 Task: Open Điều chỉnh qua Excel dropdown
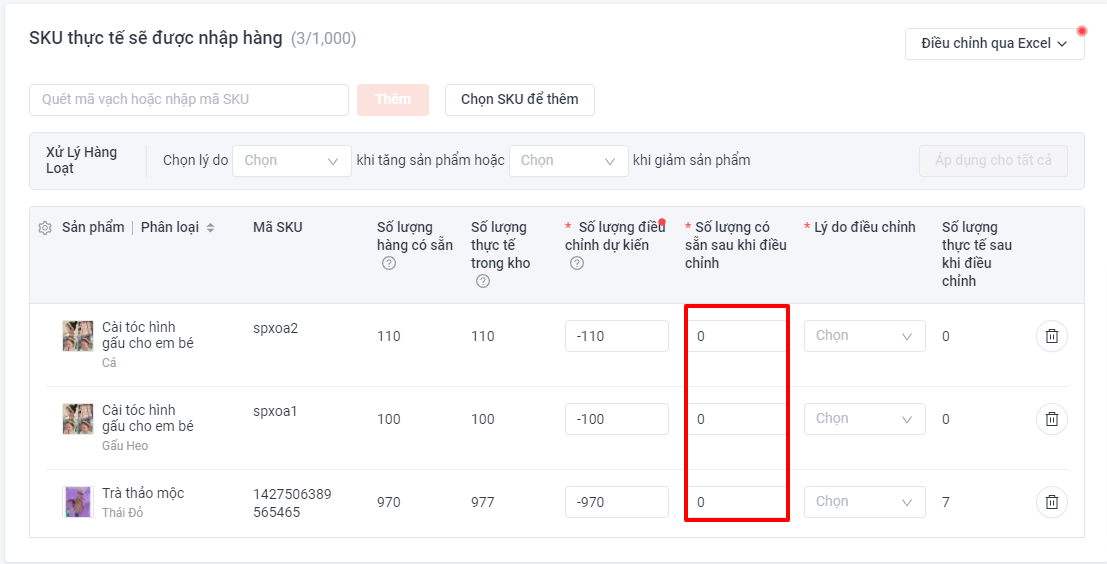coord(995,43)
